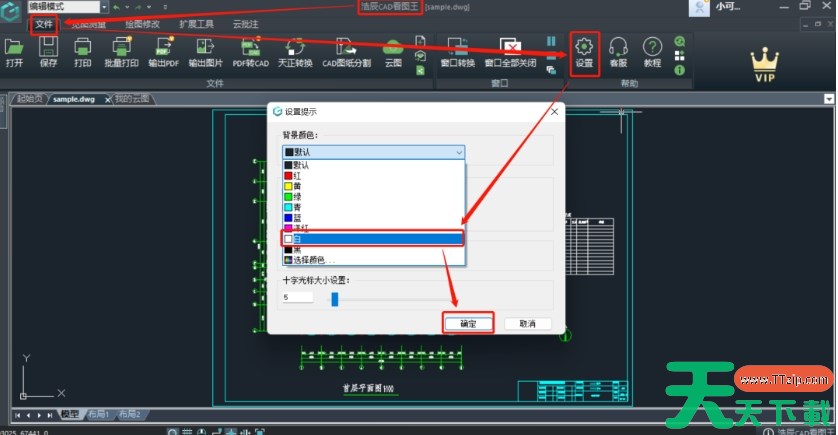This screenshot has width=838, height=435.
Task: Click the crosshair size value input field
Action: click(297, 298)
